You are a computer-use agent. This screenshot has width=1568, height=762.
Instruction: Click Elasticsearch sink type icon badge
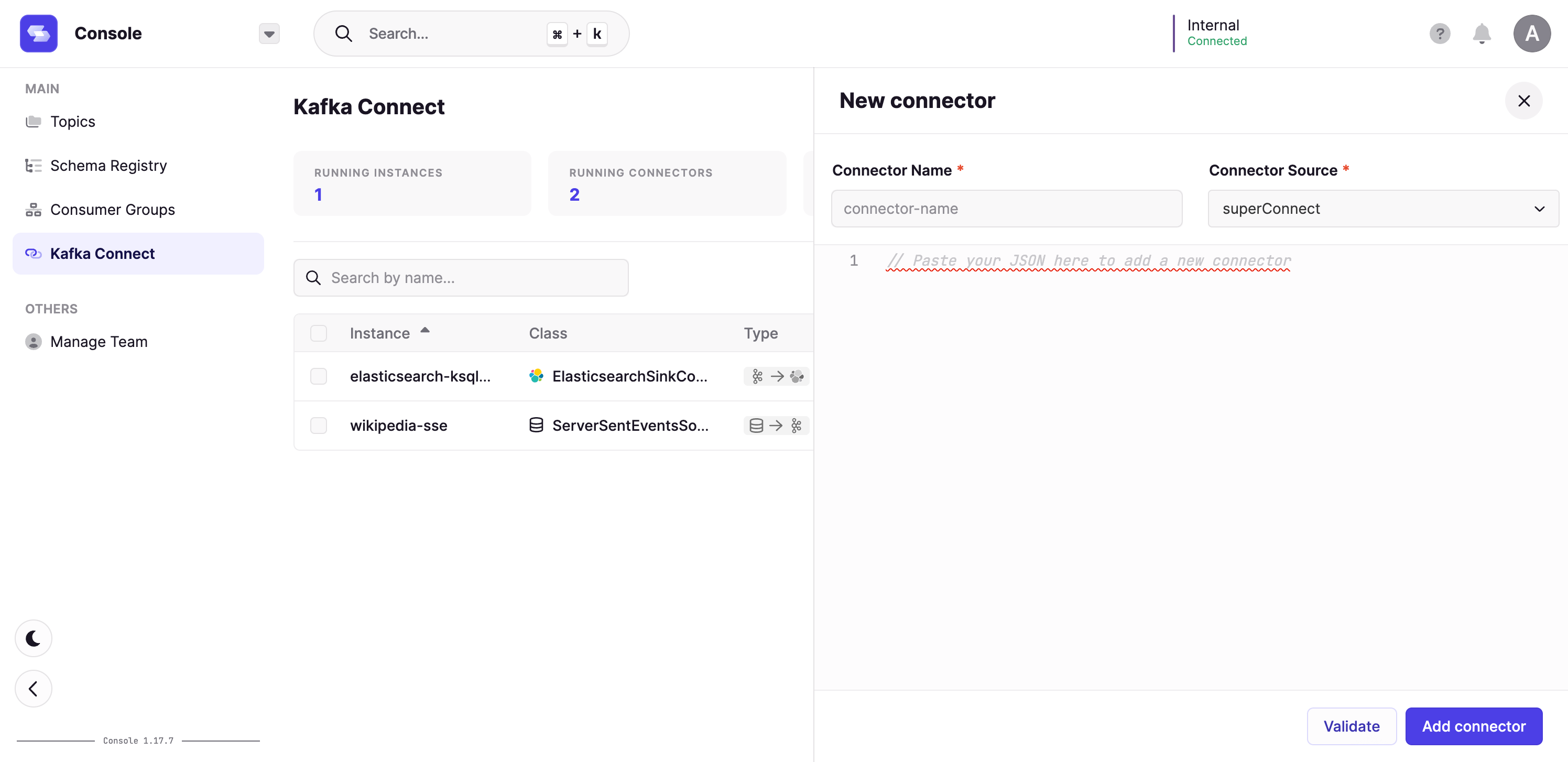coord(776,376)
